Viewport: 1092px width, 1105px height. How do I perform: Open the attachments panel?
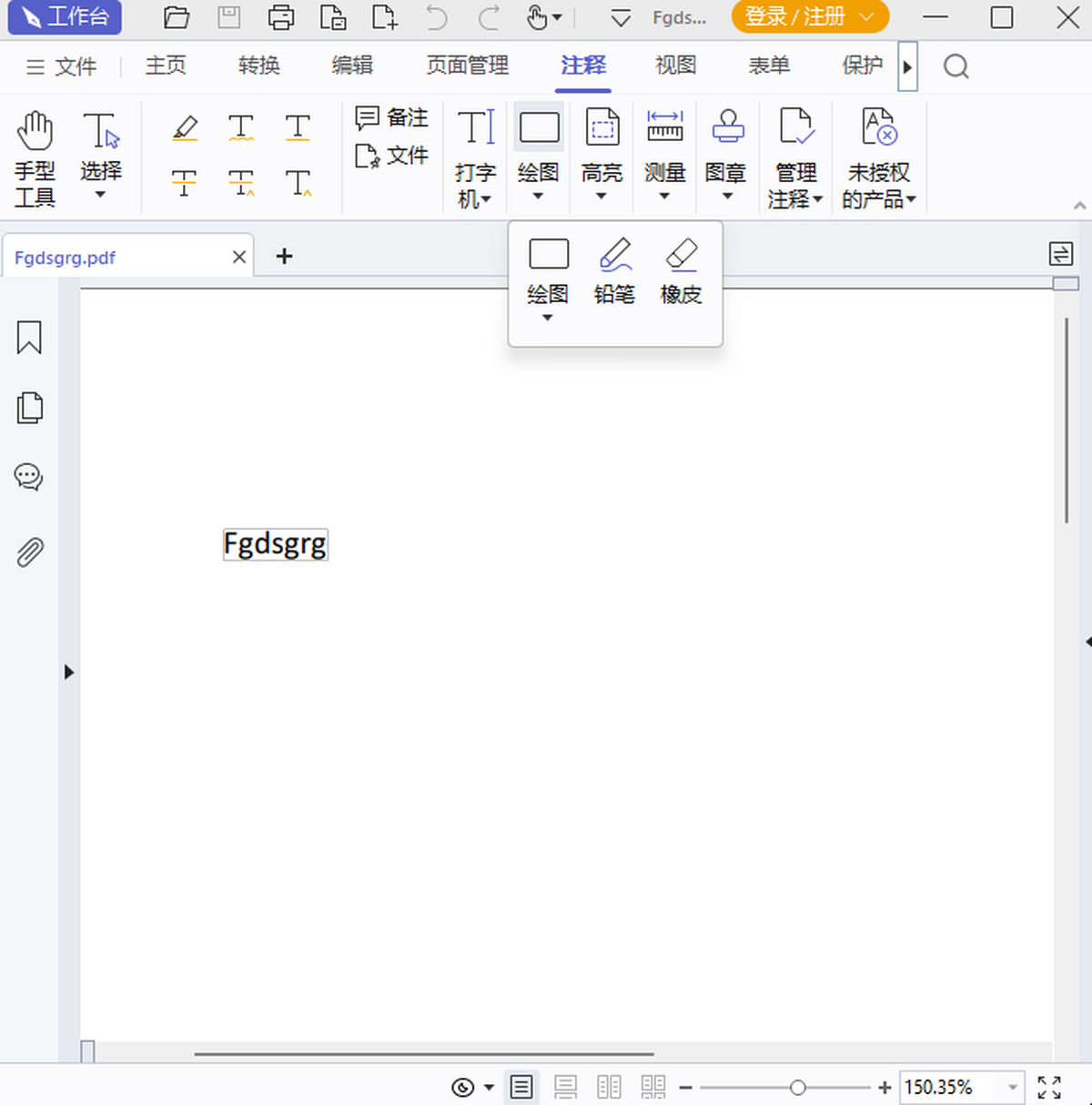[x=29, y=552]
